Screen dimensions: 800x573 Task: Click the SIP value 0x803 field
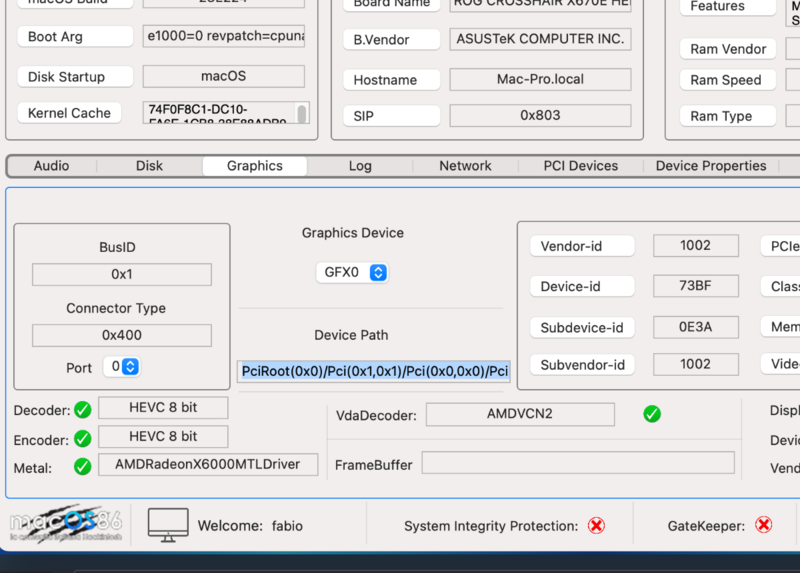coord(540,115)
